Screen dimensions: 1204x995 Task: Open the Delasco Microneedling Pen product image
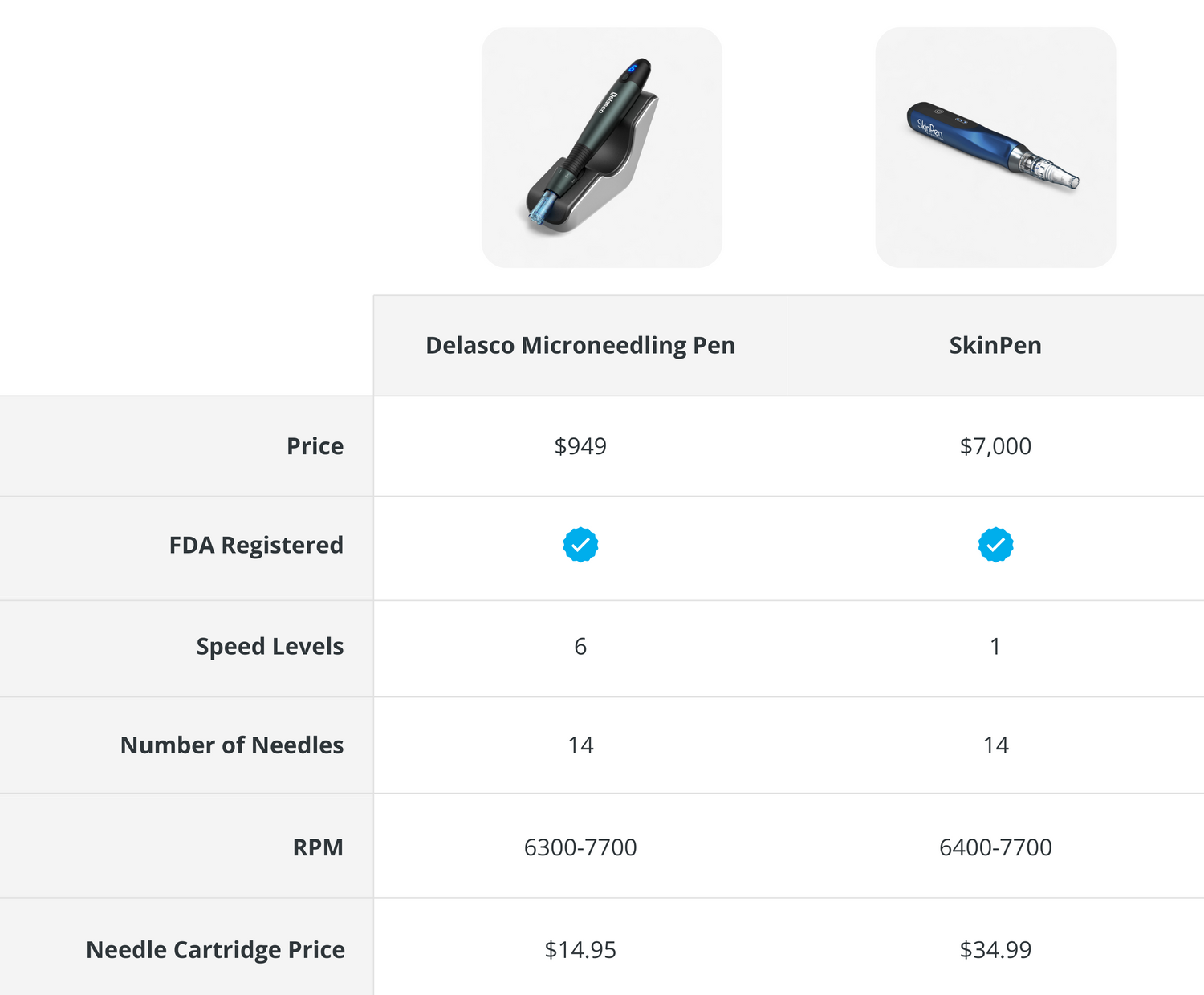[x=601, y=148]
